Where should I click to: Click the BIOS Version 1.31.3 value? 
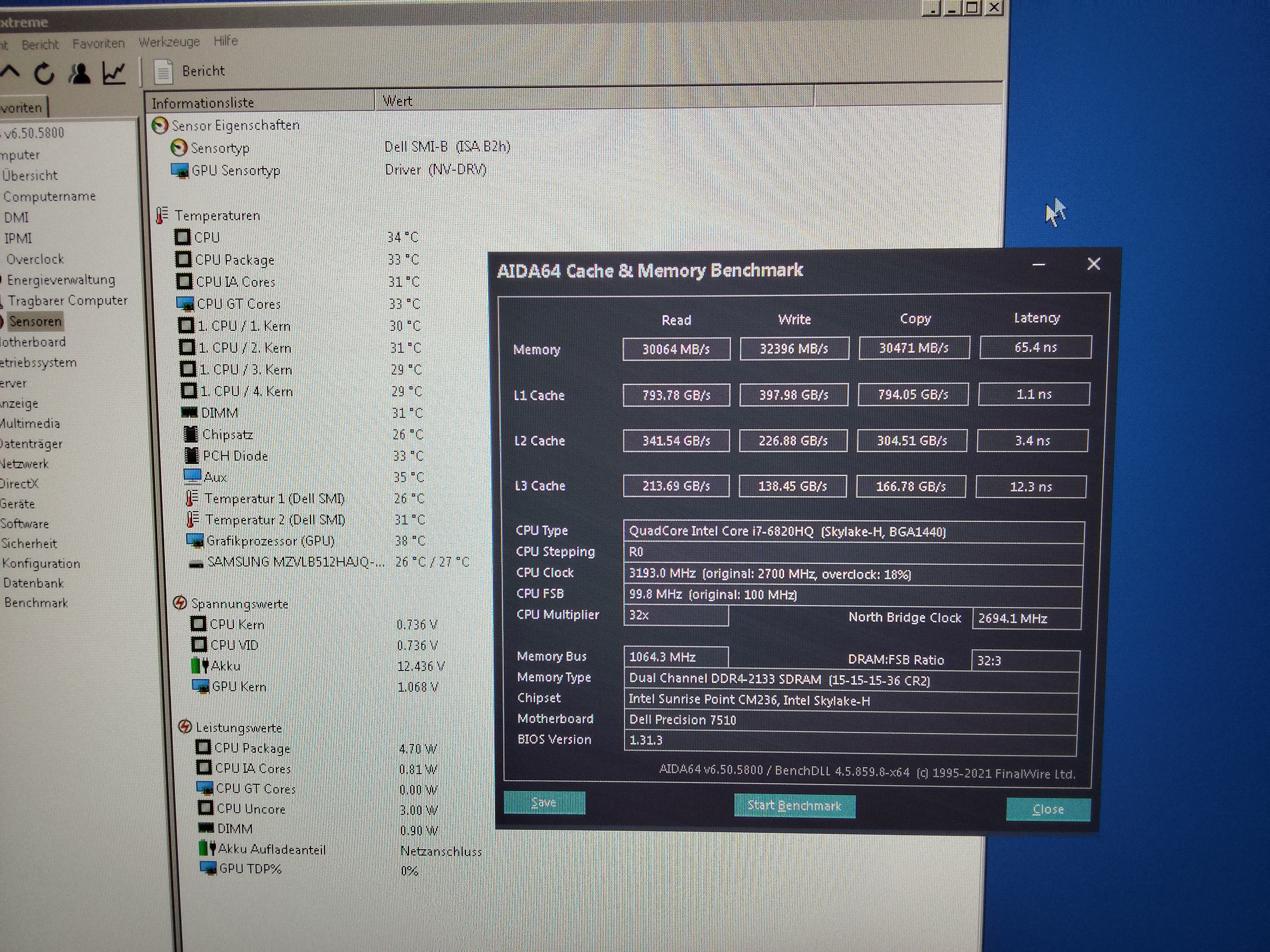646,740
